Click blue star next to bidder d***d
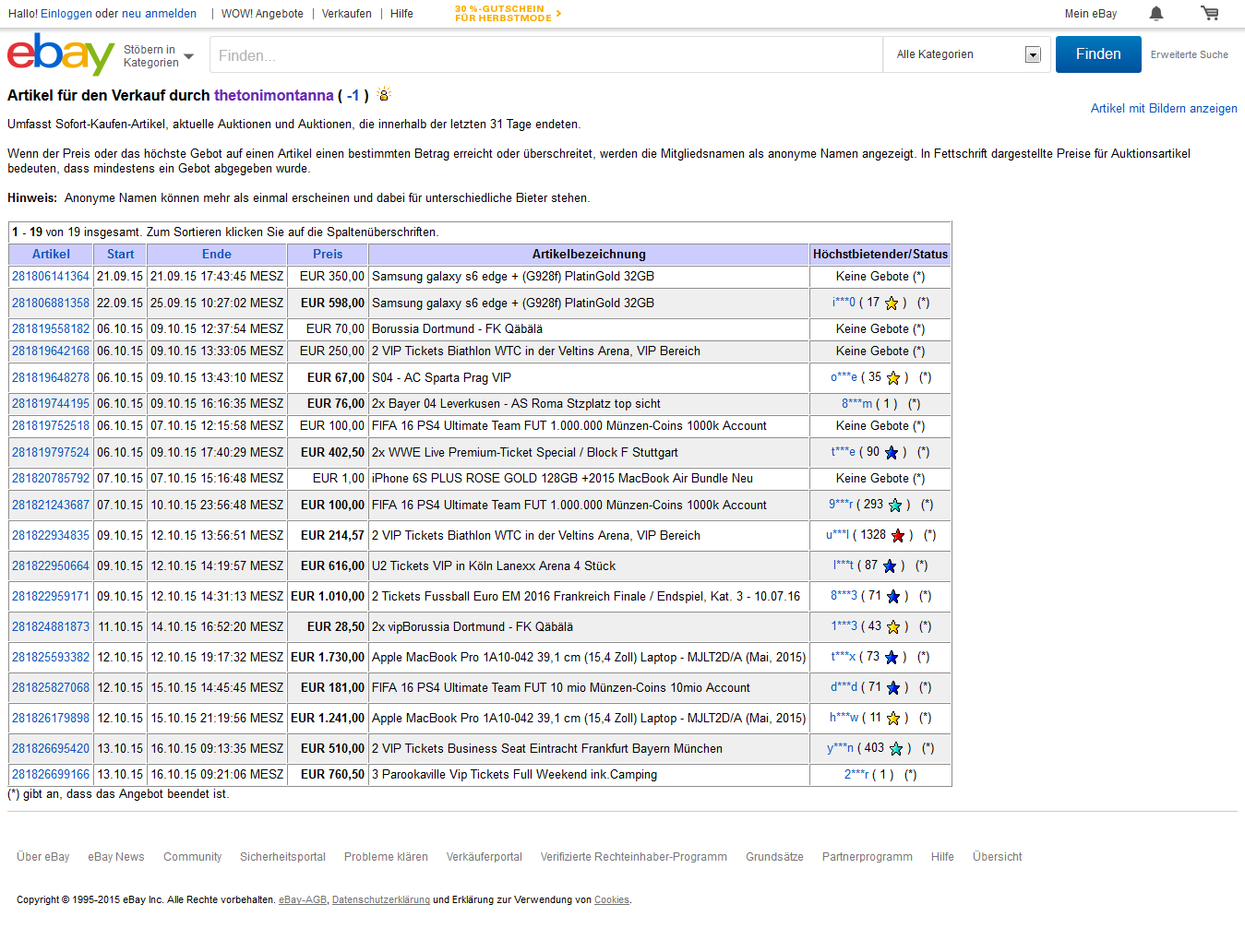 [x=893, y=688]
